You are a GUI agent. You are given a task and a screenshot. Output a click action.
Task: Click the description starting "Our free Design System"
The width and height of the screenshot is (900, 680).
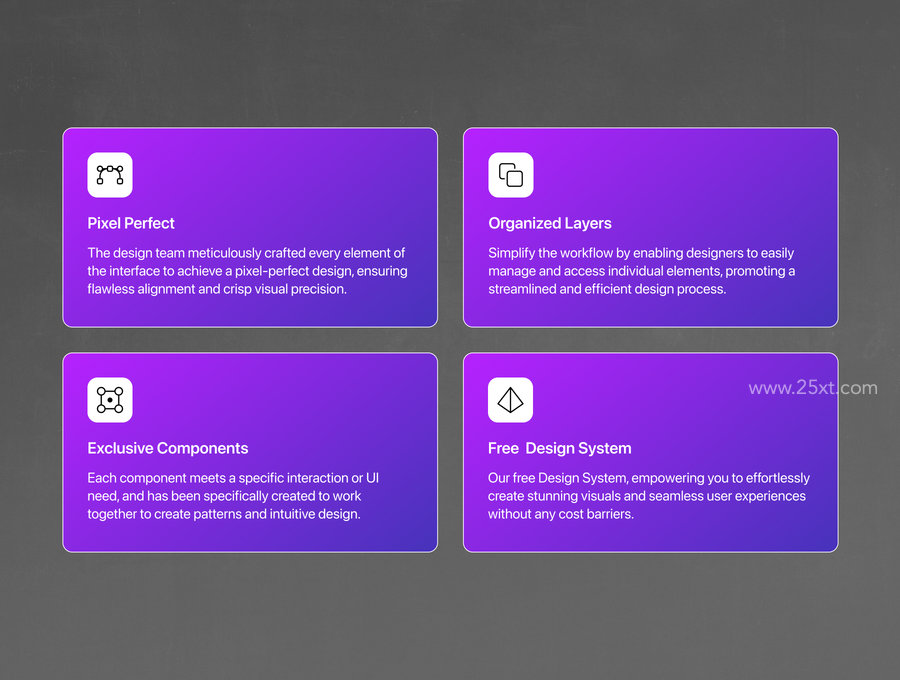click(x=649, y=496)
